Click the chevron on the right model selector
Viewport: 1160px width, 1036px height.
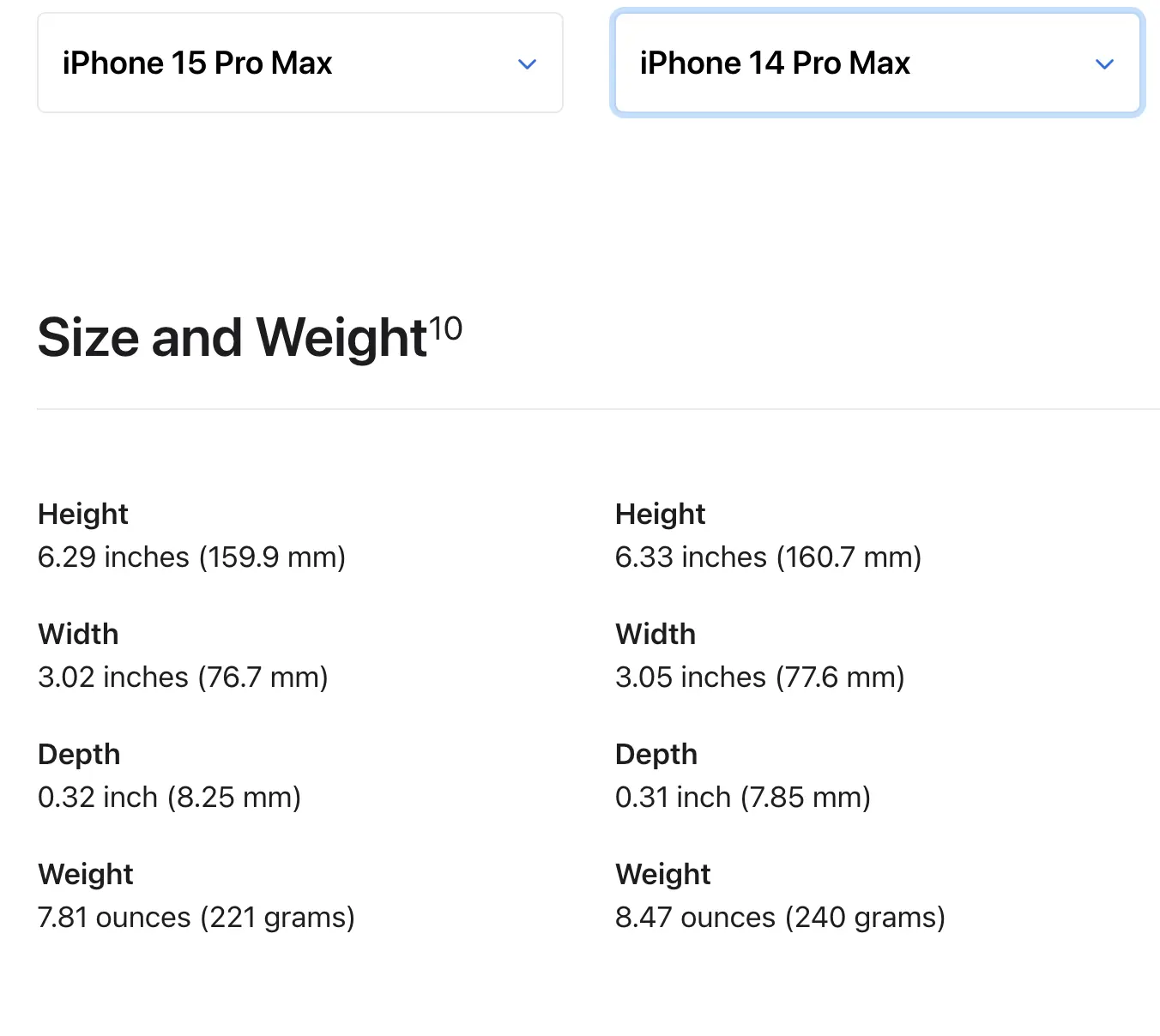1104,63
